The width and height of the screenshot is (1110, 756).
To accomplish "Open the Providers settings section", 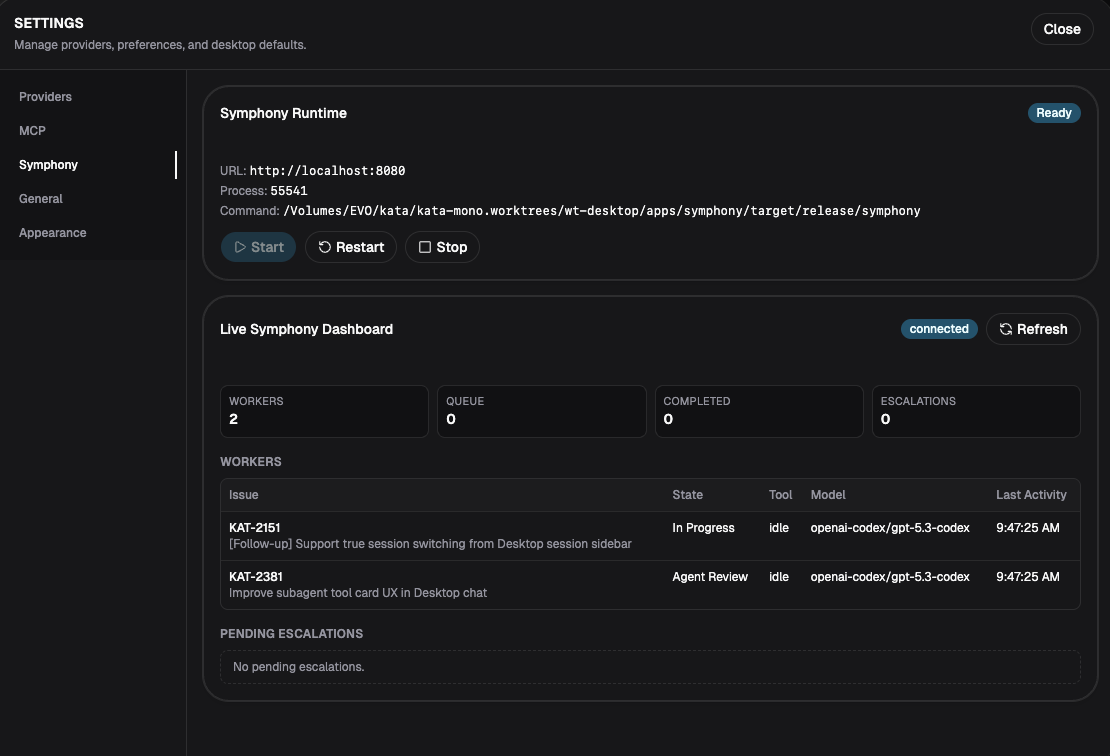I will tap(45, 97).
